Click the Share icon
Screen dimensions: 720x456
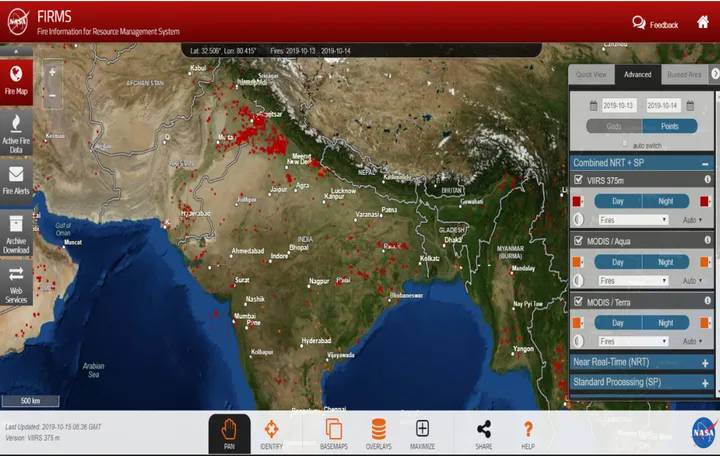point(484,434)
